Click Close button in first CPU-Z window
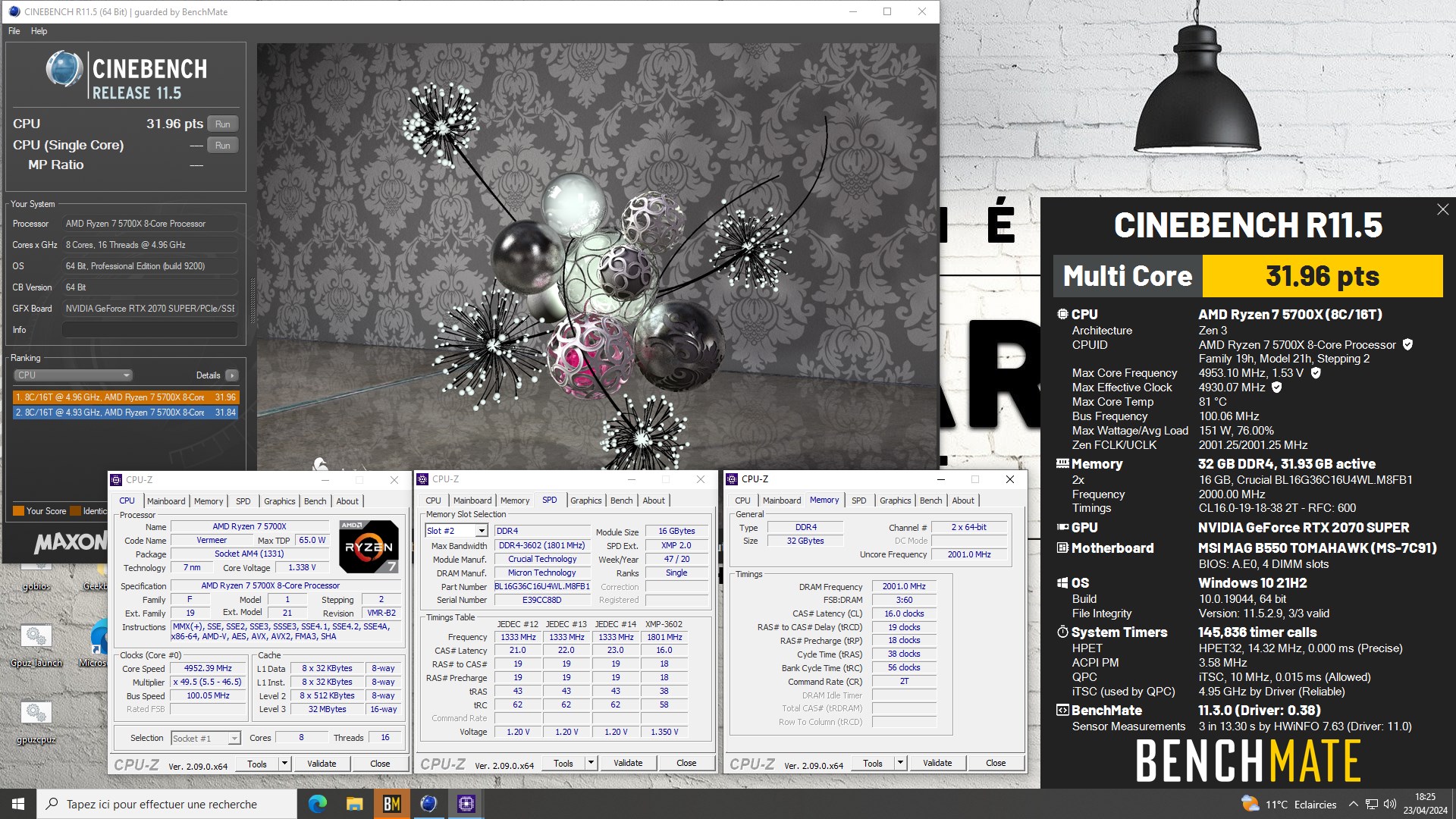The image size is (1456, 819). coord(380,764)
